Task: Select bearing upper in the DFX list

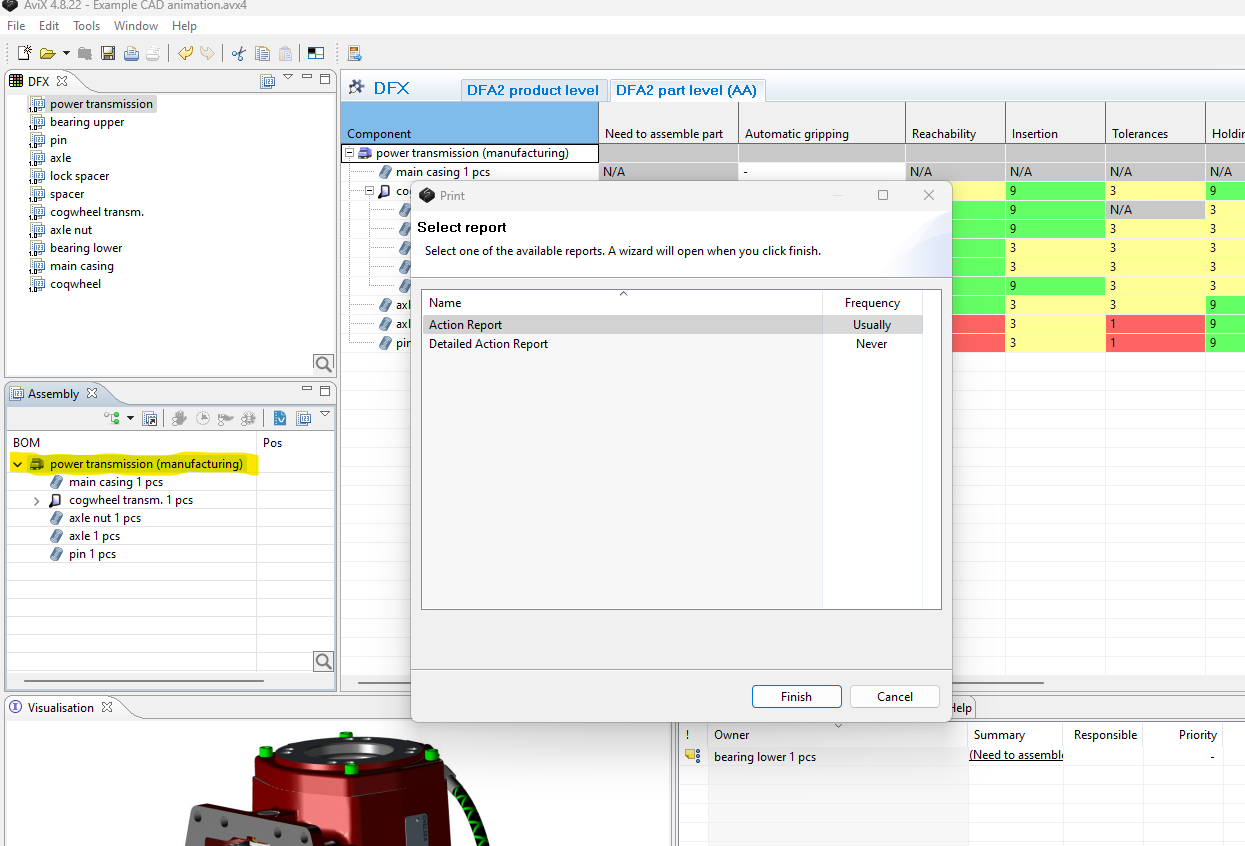Action: click(x=87, y=122)
